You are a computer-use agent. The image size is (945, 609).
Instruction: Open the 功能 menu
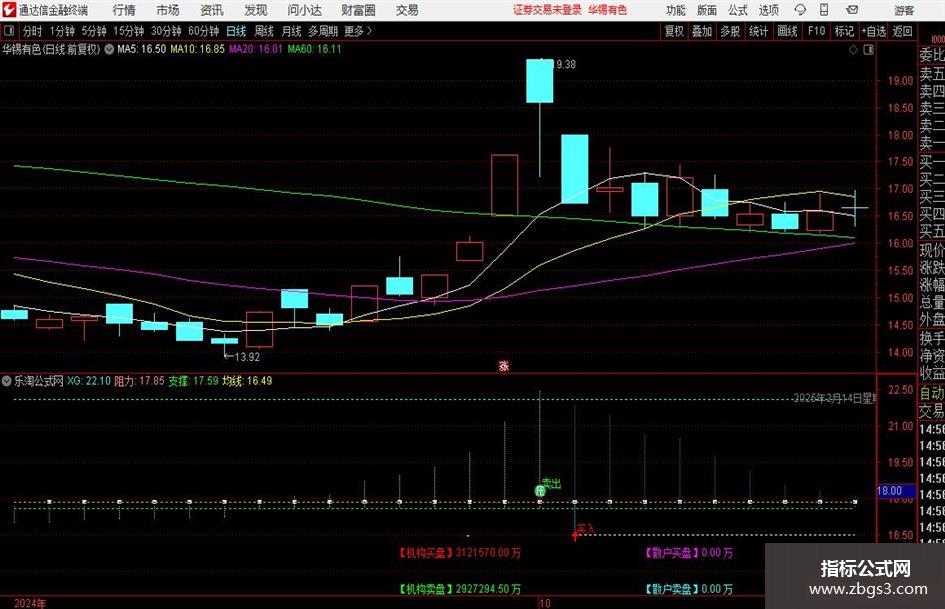[x=676, y=10]
